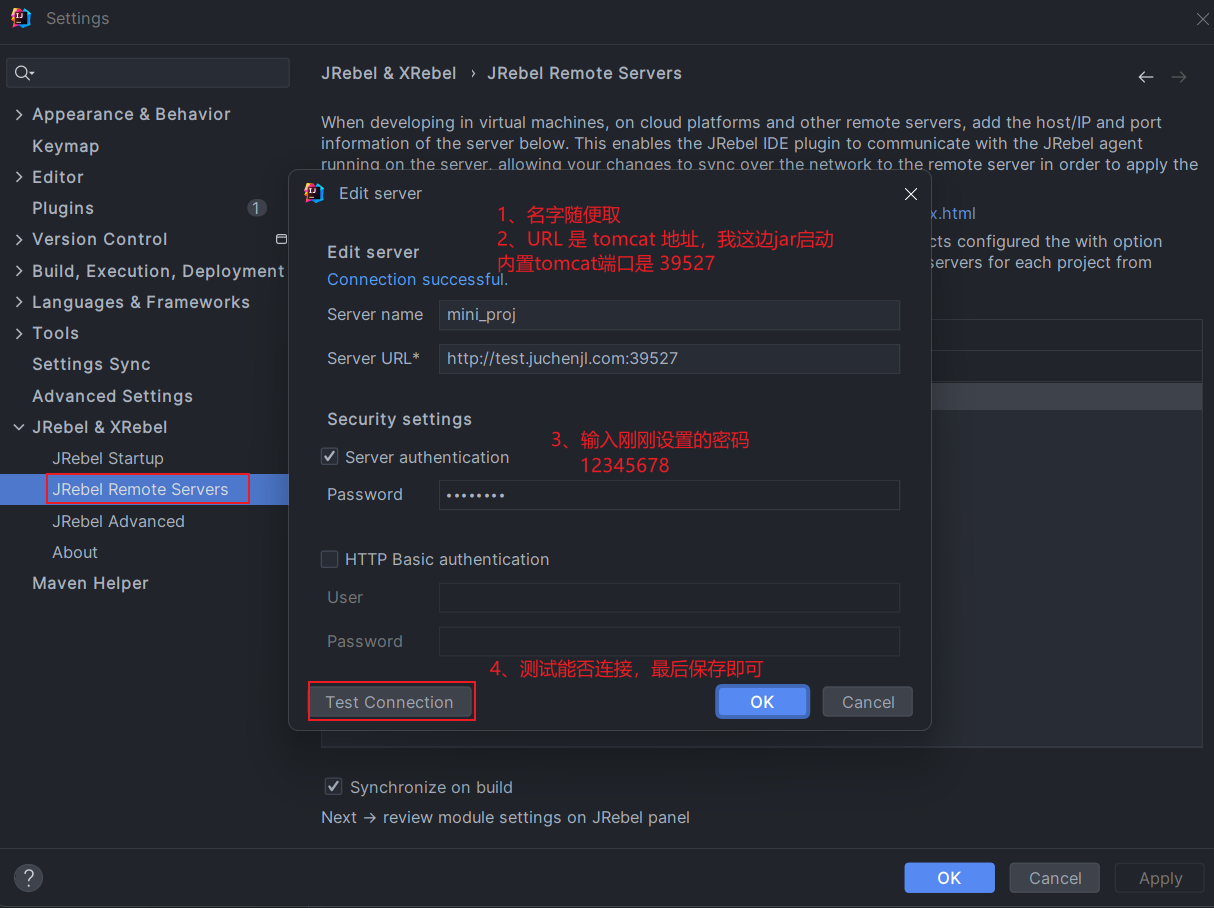Enable HTTP Basic authentication checkbox
The width and height of the screenshot is (1214, 908).
(x=329, y=559)
